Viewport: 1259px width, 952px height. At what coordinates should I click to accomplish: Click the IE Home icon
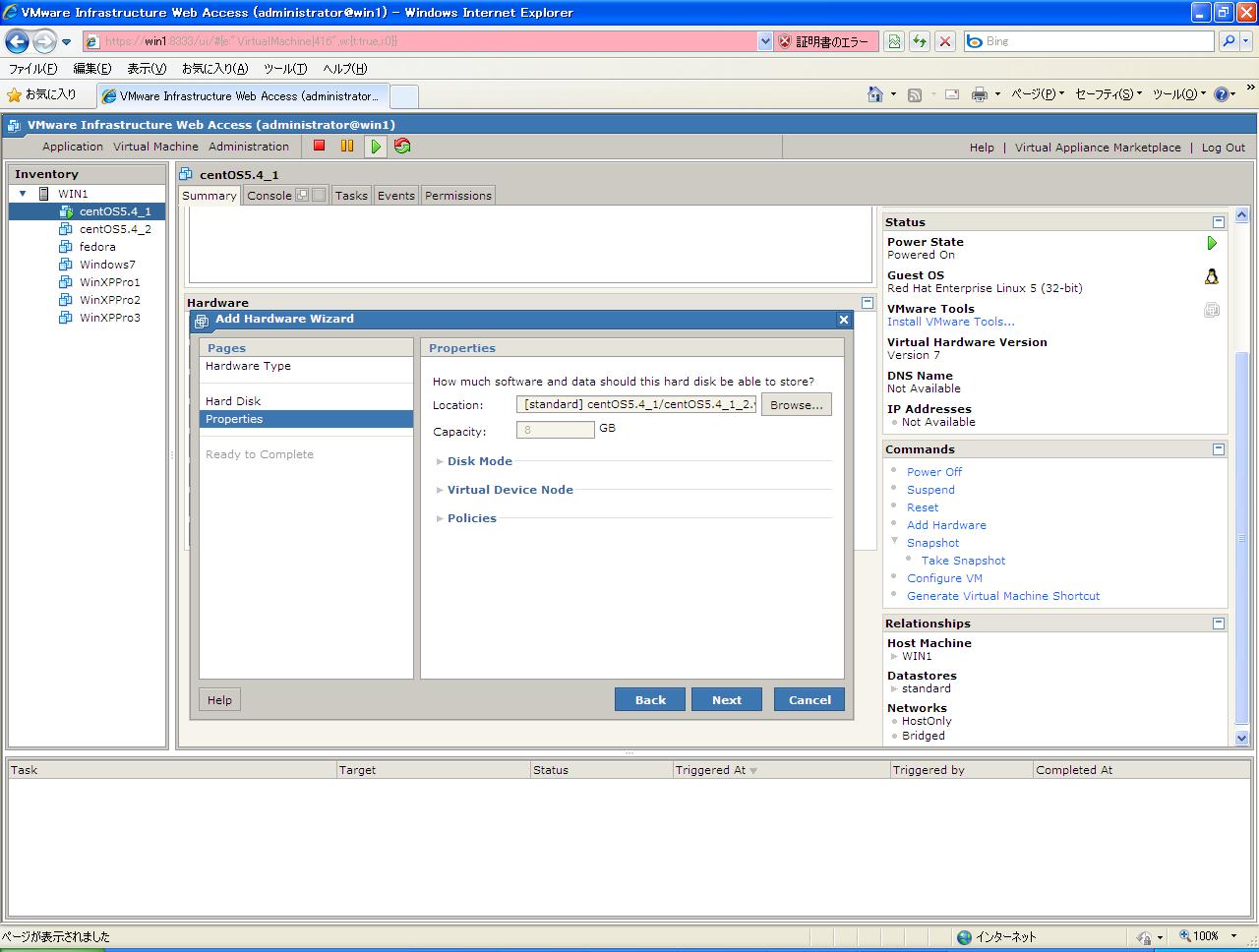pyautogui.click(x=875, y=94)
